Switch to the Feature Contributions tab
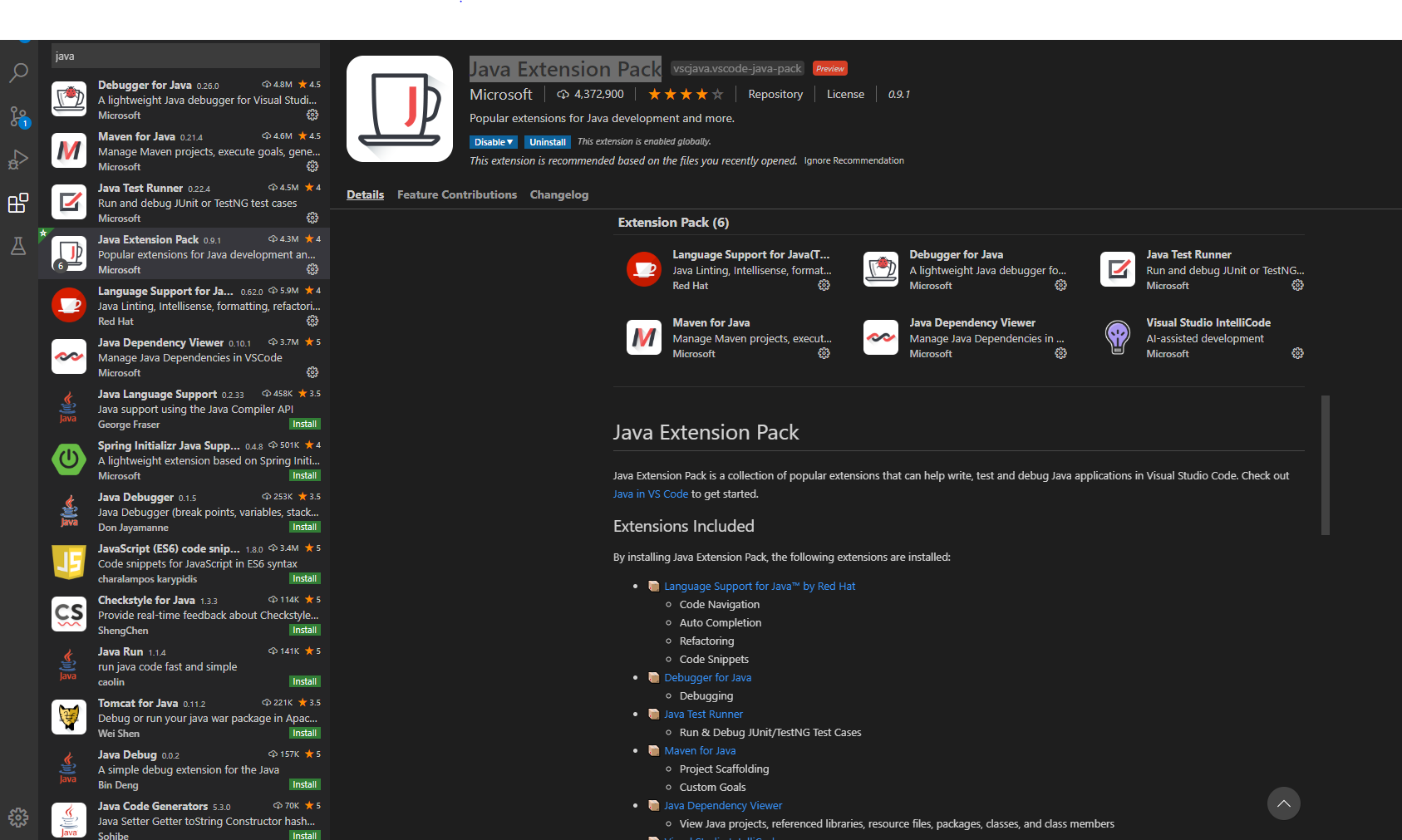Image resolution: width=1402 pixels, height=840 pixels. click(457, 194)
